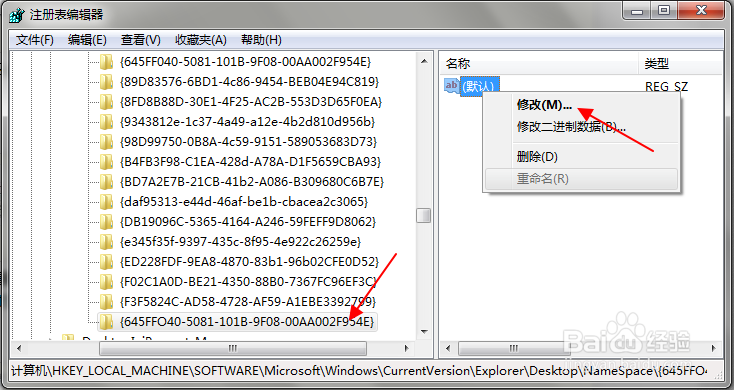
Task: Select new key {645FFO40-5081-101B-9F08-00AA002F954E}
Action: 247,322
